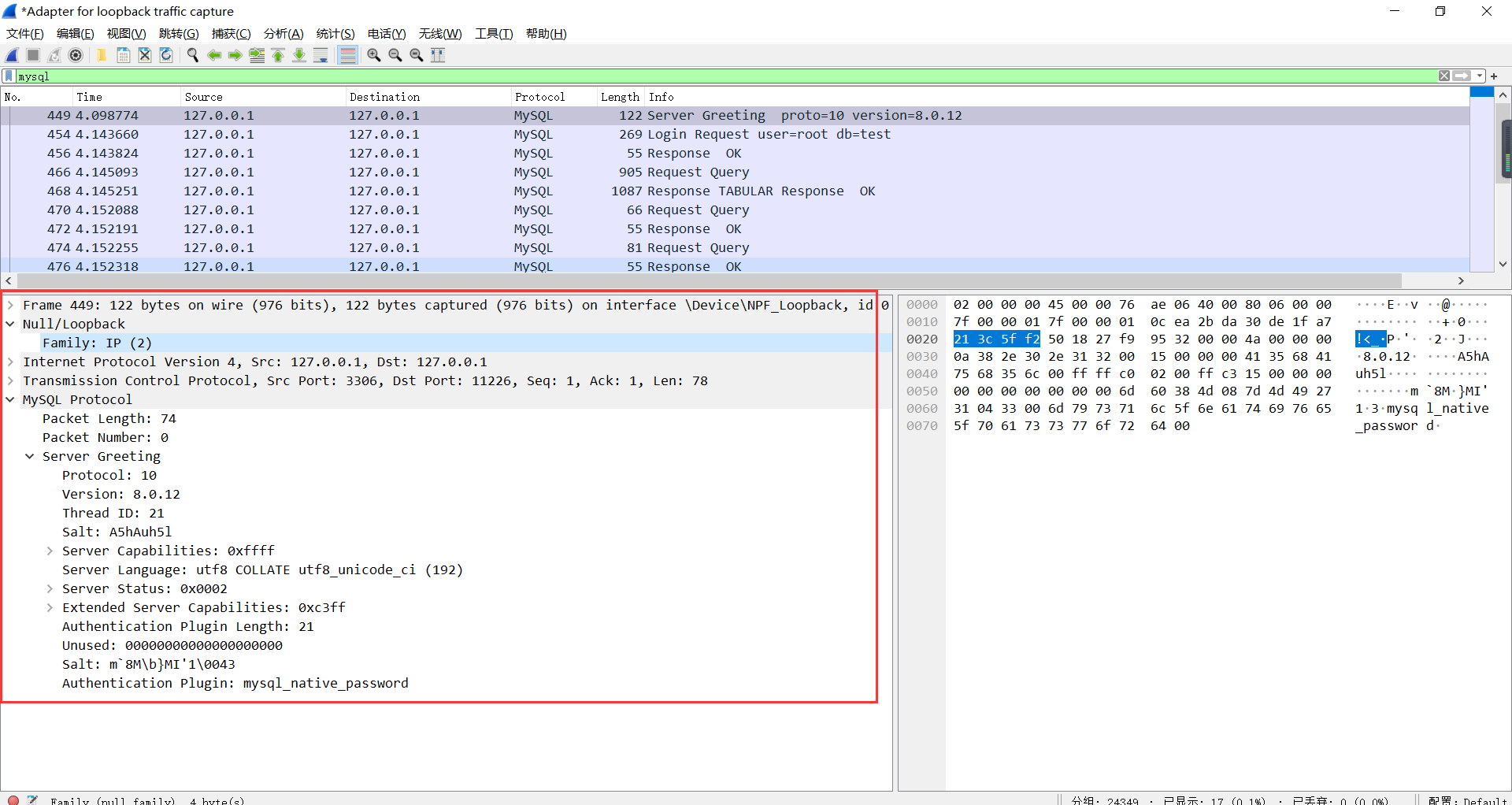Open the 帮助(H) menu

pos(547,34)
